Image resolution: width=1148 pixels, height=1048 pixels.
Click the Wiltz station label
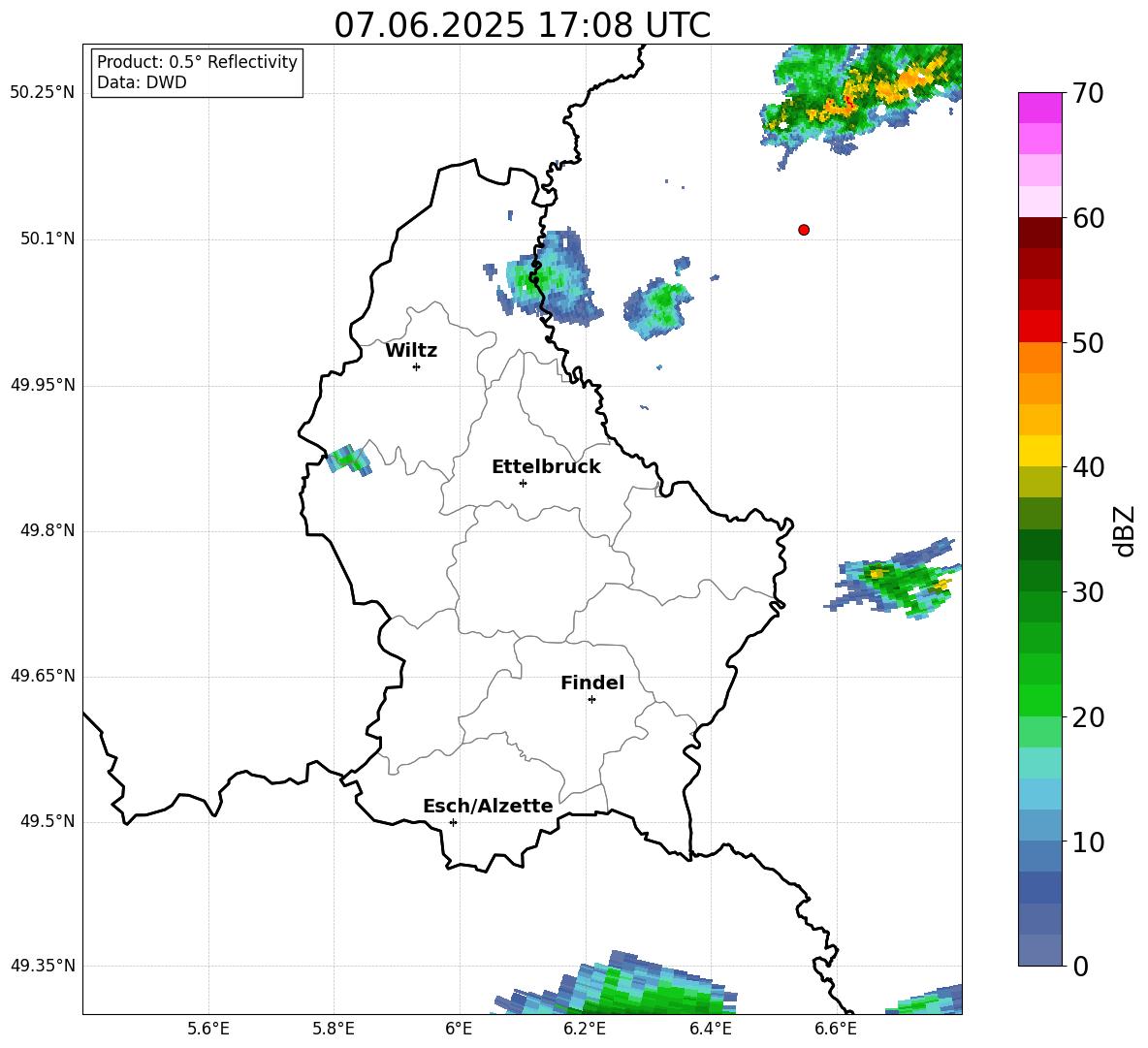click(x=411, y=351)
